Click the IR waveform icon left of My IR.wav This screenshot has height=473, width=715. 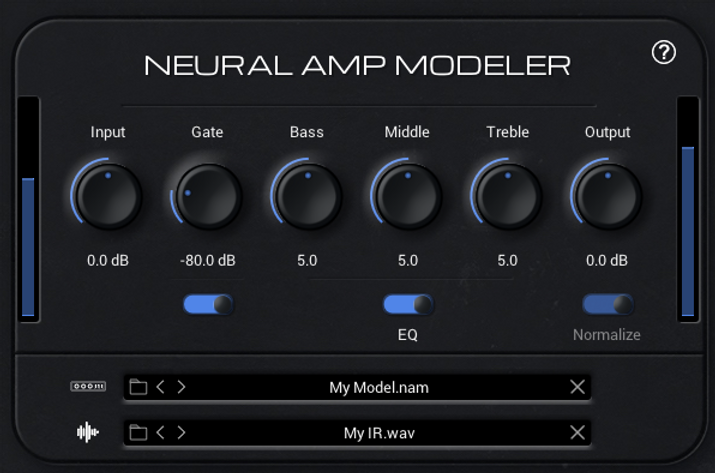tap(88, 432)
